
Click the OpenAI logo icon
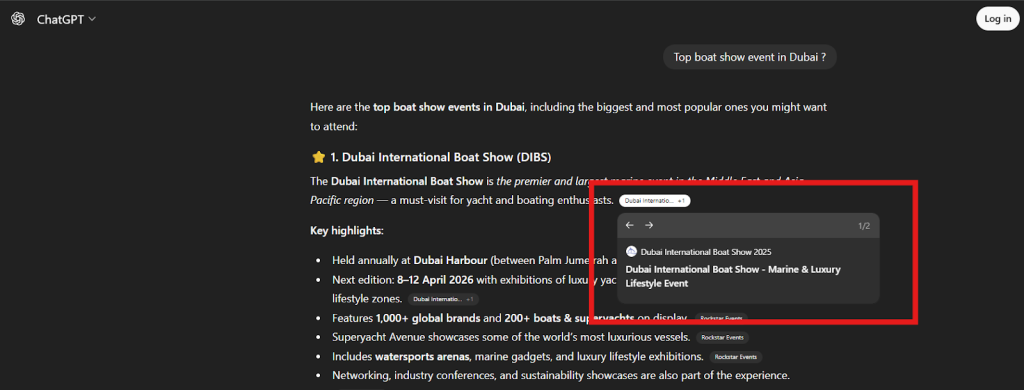click(18, 19)
